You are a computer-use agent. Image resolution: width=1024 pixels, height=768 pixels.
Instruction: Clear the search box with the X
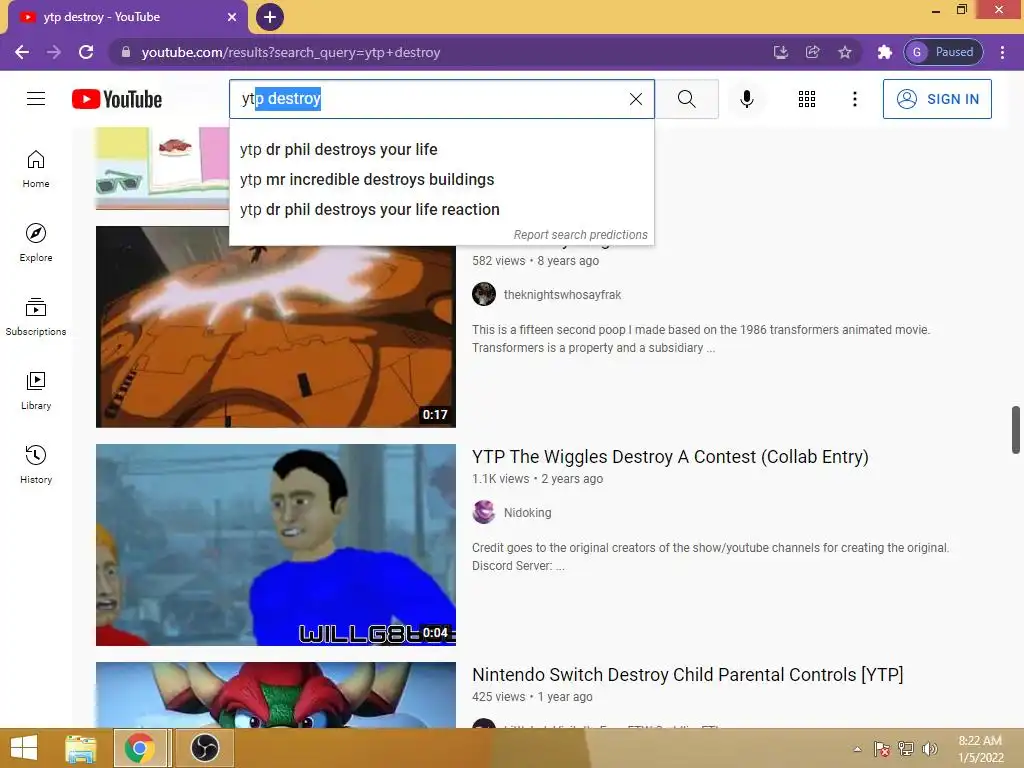(x=635, y=99)
